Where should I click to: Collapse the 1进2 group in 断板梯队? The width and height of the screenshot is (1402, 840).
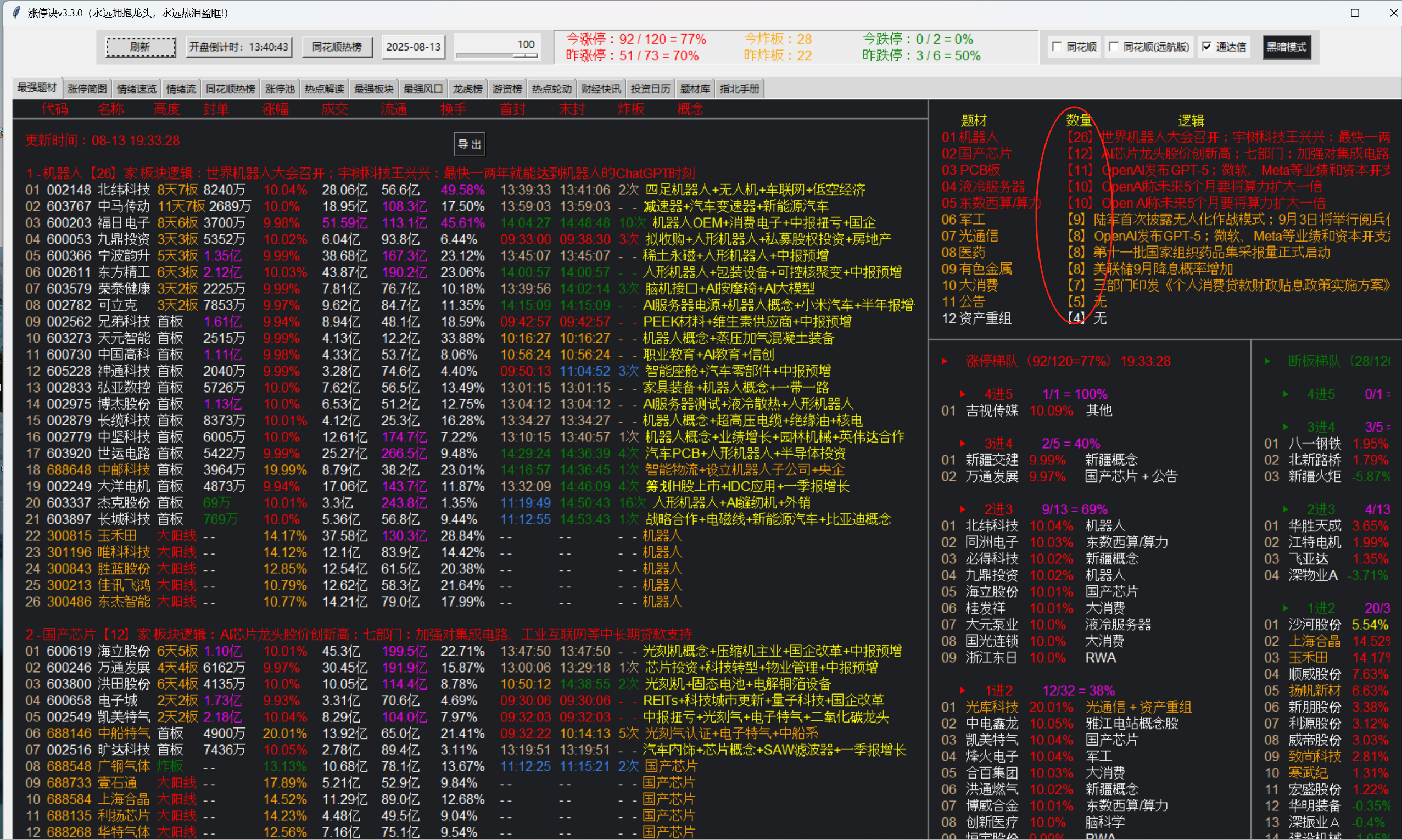click(1286, 608)
